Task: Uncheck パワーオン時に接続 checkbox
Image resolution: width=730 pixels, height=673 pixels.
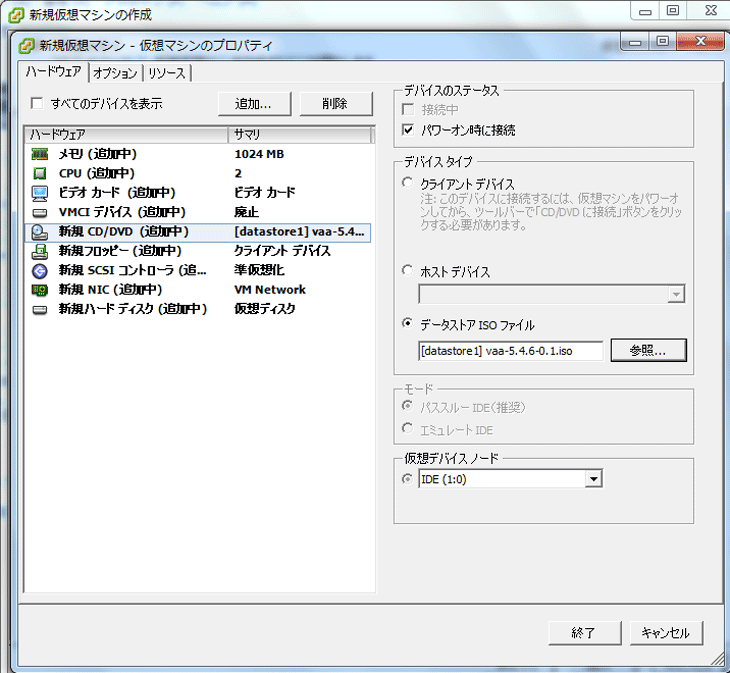Action: (x=408, y=130)
